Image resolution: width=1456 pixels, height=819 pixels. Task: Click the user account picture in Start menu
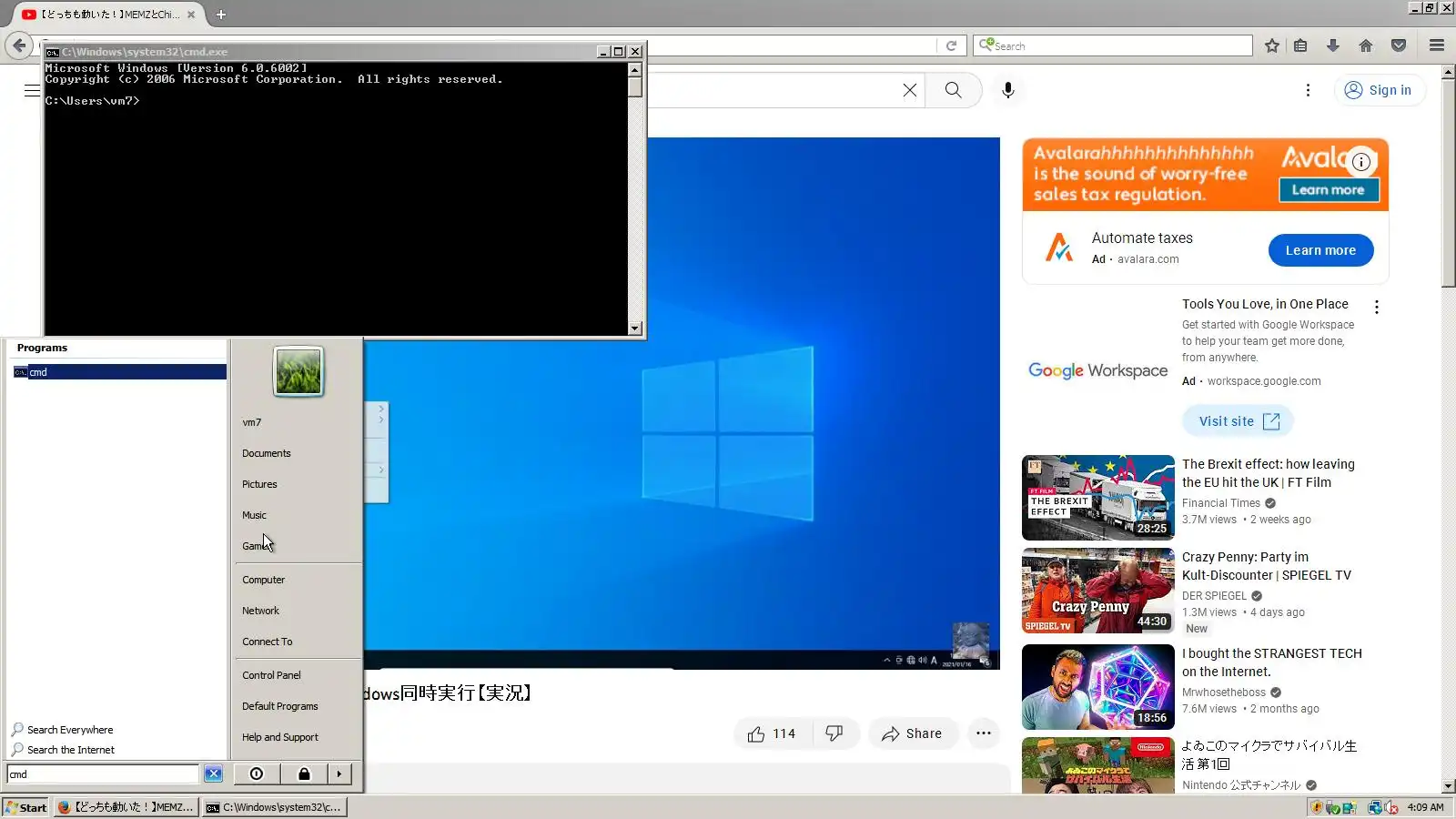coord(298,371)
